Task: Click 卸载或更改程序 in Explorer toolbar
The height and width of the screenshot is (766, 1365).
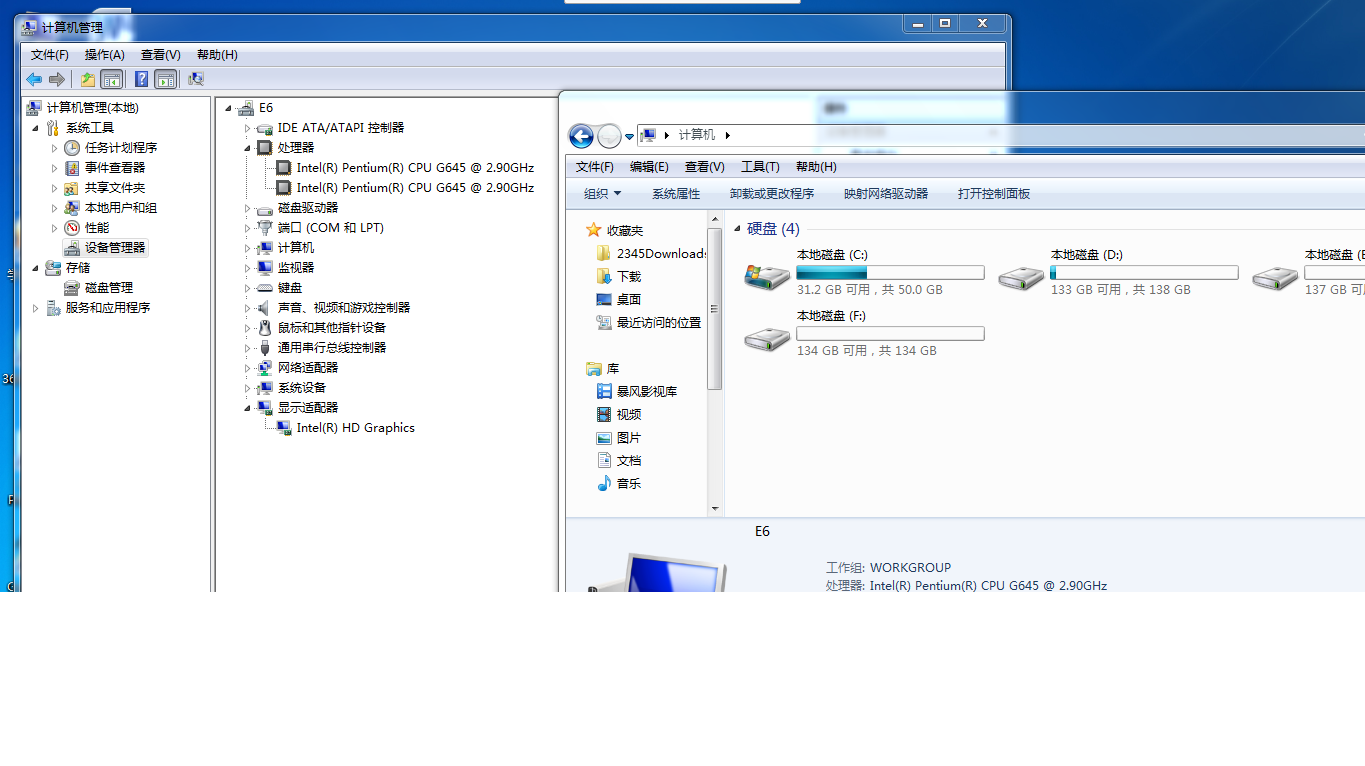Action: pyautogui.click(x=771, y=194)
